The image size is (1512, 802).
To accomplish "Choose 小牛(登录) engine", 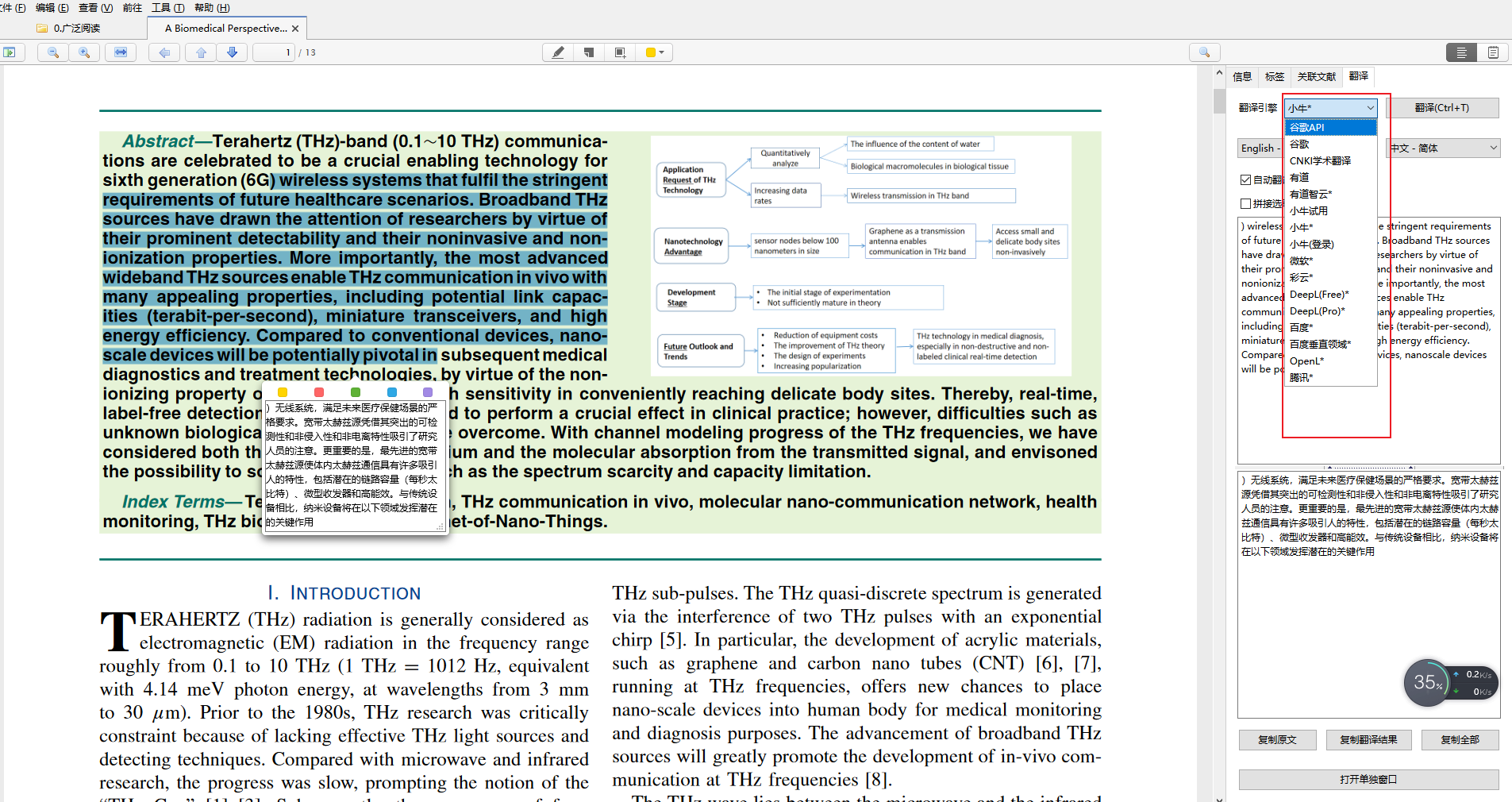I will pos(1330,244).
